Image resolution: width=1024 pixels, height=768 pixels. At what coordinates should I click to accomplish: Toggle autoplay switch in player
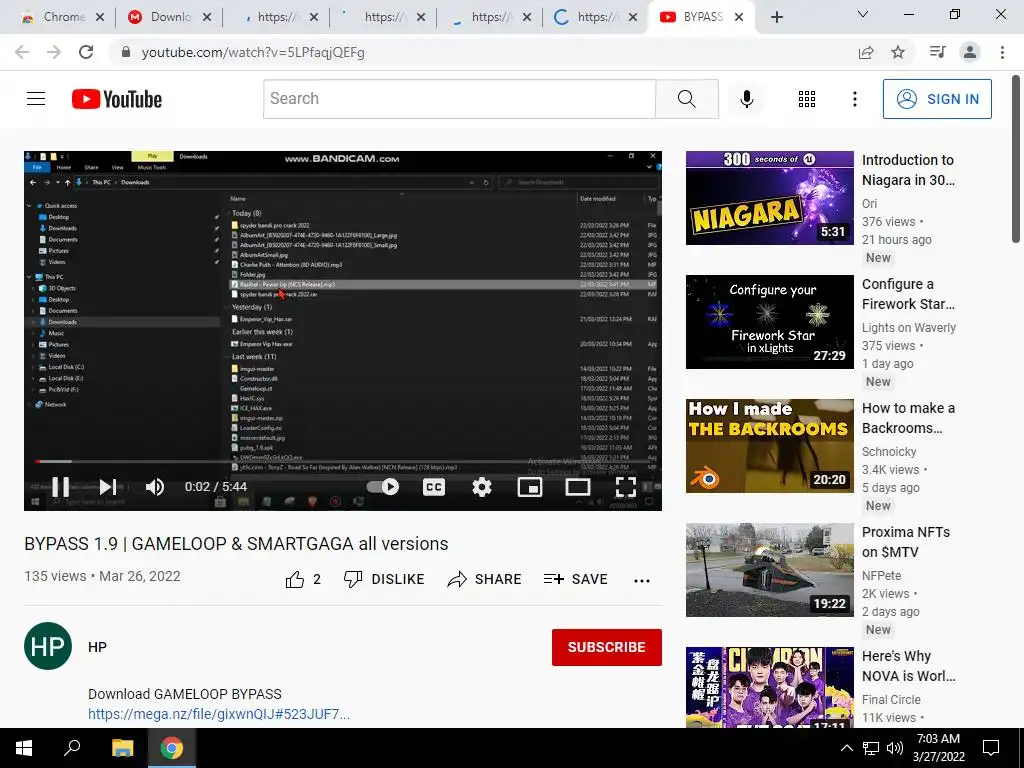click(x=383, y=487)
